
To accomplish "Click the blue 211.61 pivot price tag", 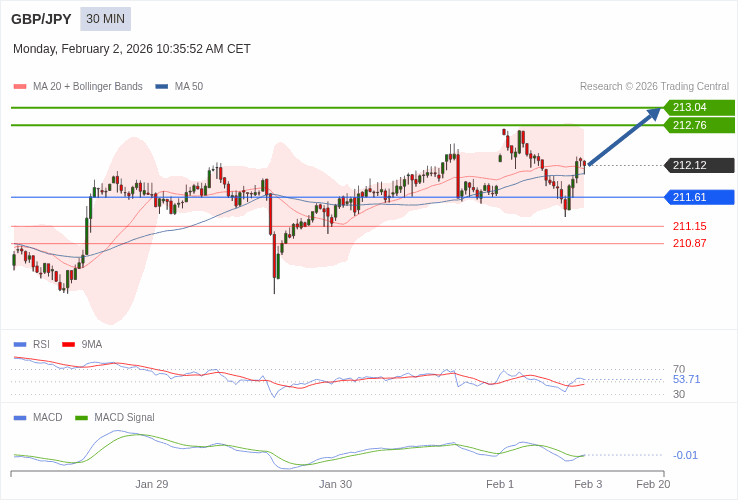I will (x=699, y=197).
